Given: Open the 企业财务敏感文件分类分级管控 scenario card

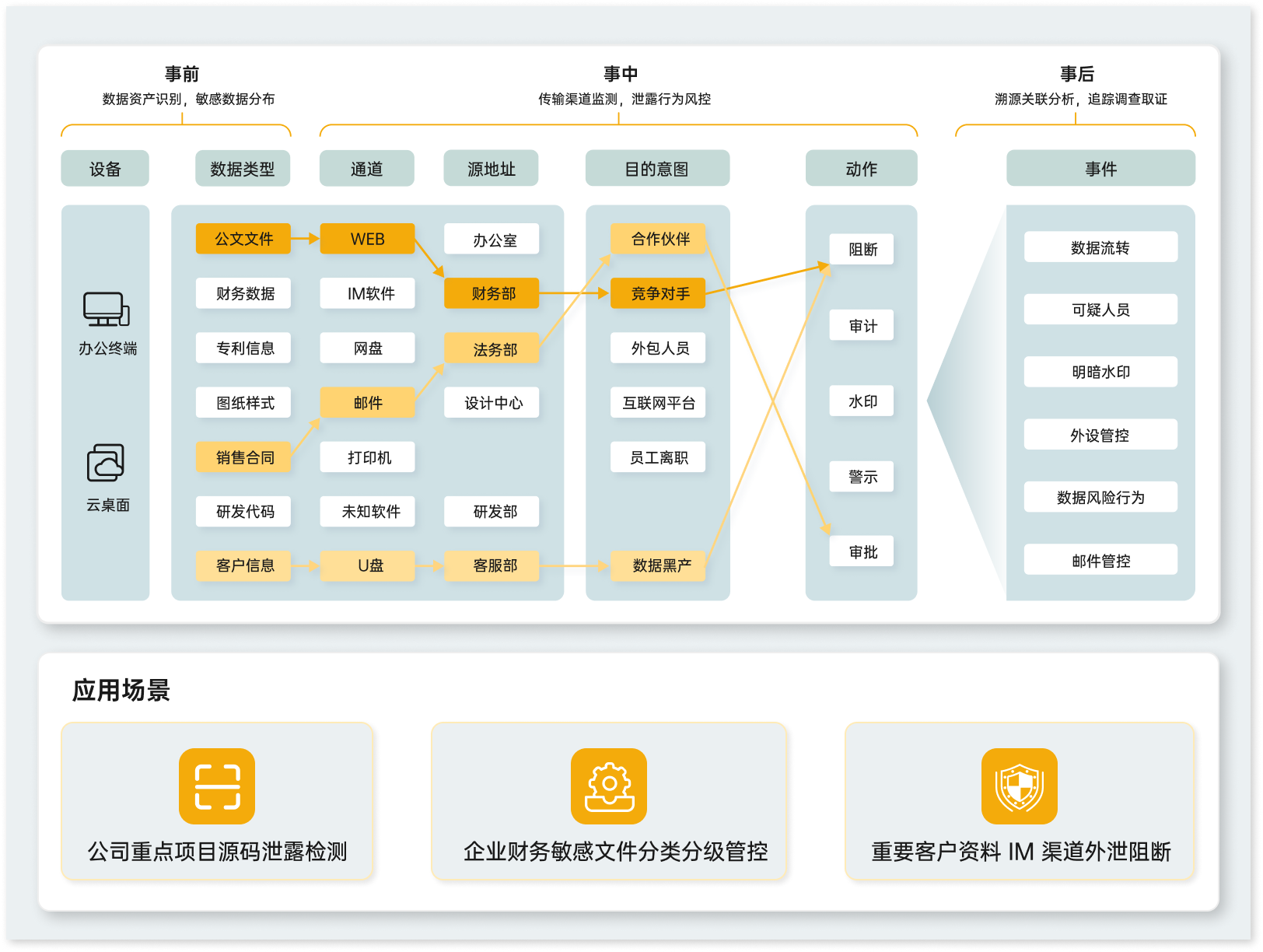Looking at the screenshot, I should pos(609,801).
